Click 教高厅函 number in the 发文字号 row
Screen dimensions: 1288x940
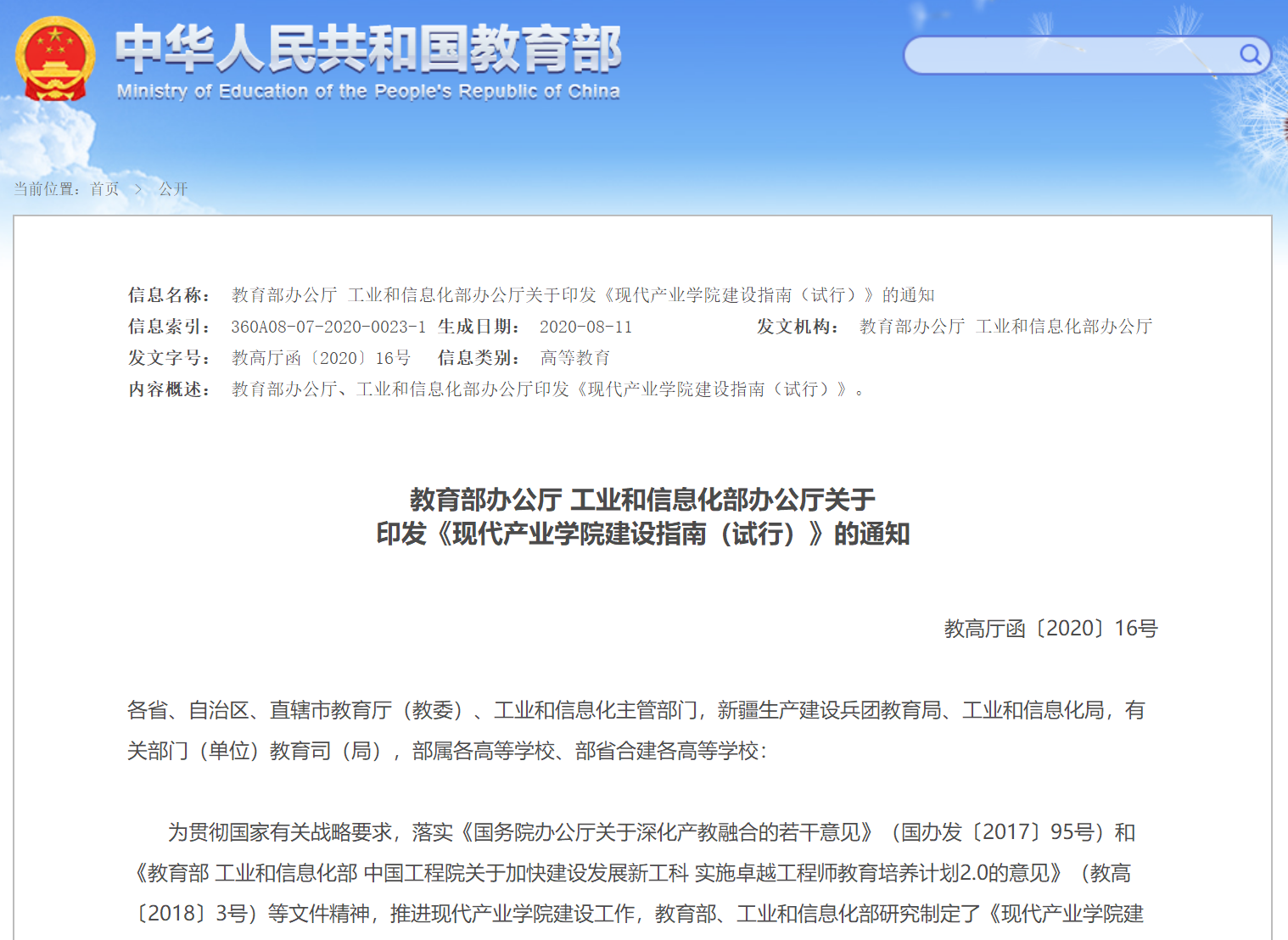pos(321,358)
